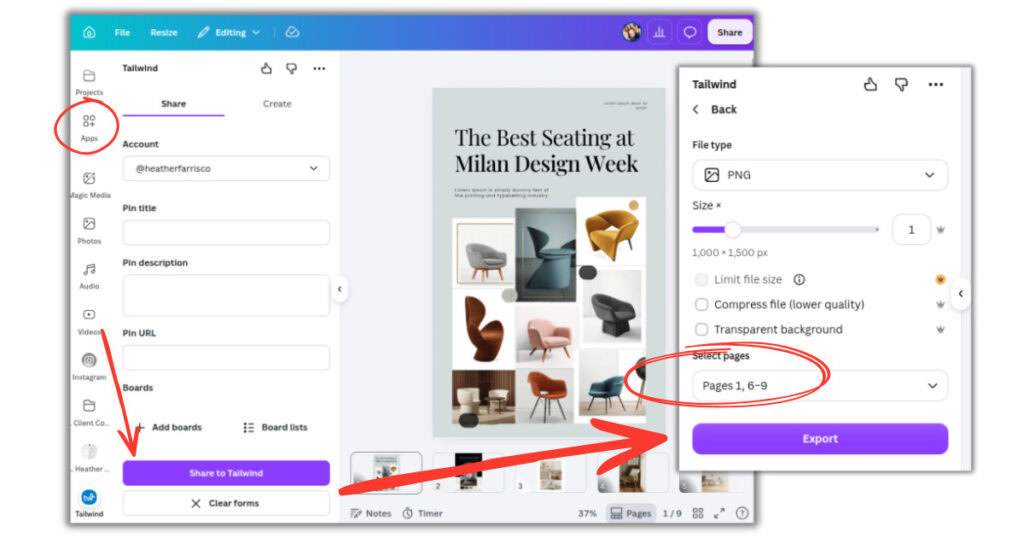This screenshot has height=538, width=1024.
Task: Open Tailwind app in the sidebar
Action: point(89,503)
